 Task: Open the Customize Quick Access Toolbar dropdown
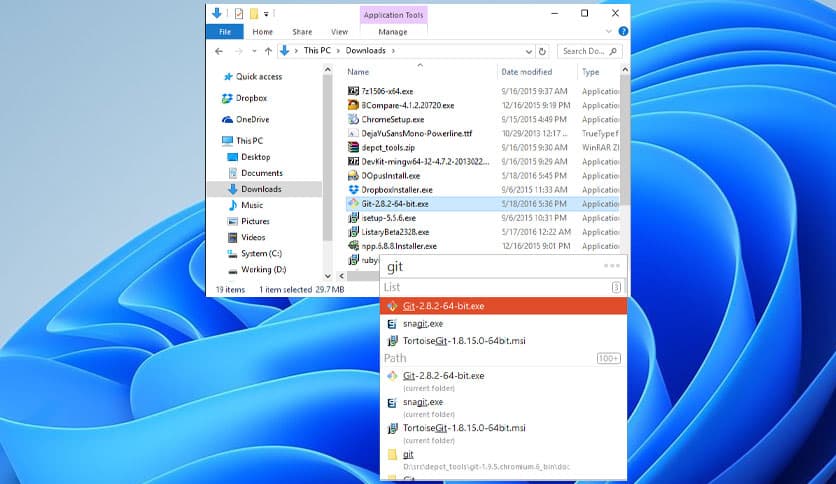coord(266,14)
